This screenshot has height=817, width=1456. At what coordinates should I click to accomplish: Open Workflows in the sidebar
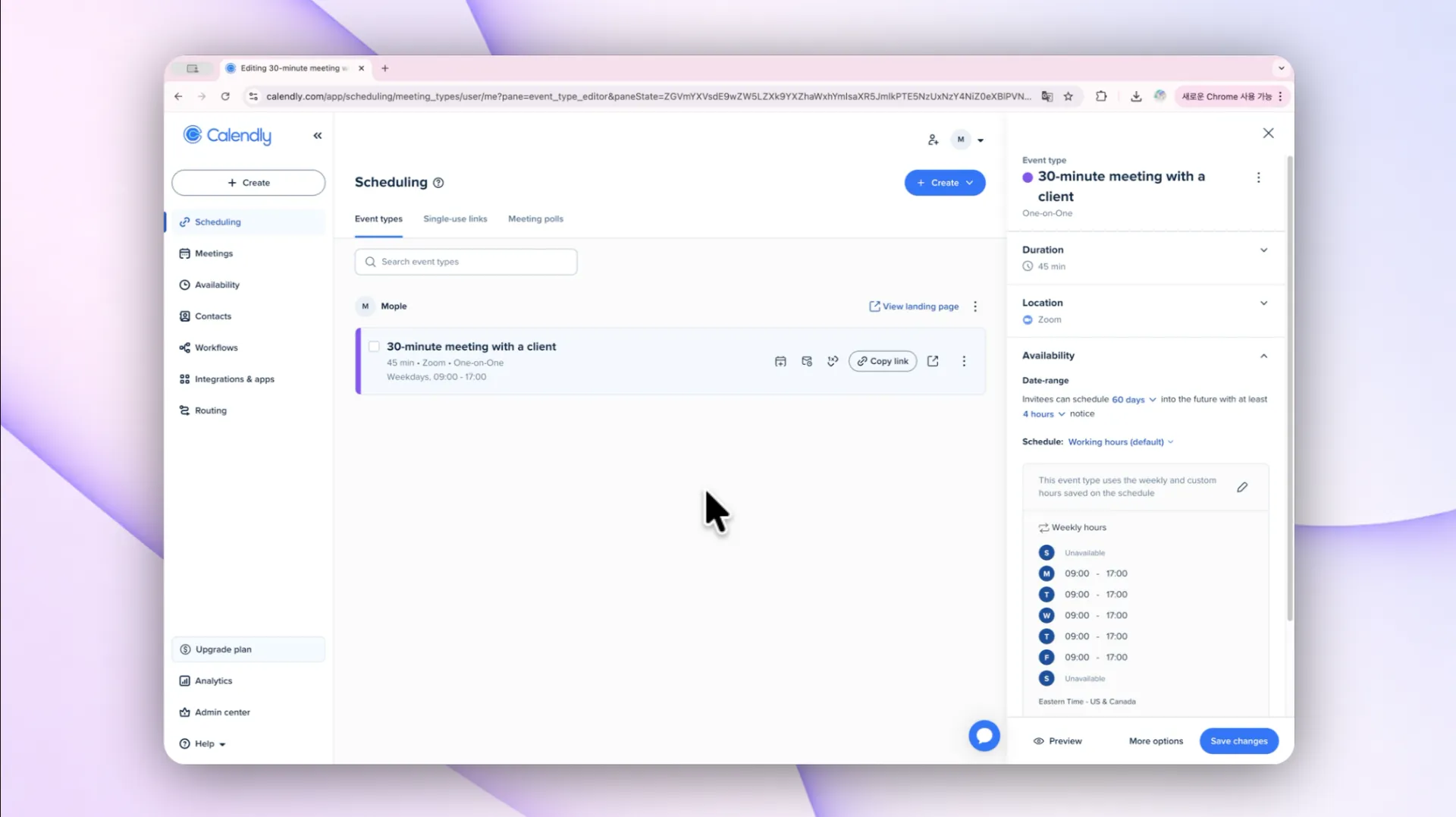(248, 347)
